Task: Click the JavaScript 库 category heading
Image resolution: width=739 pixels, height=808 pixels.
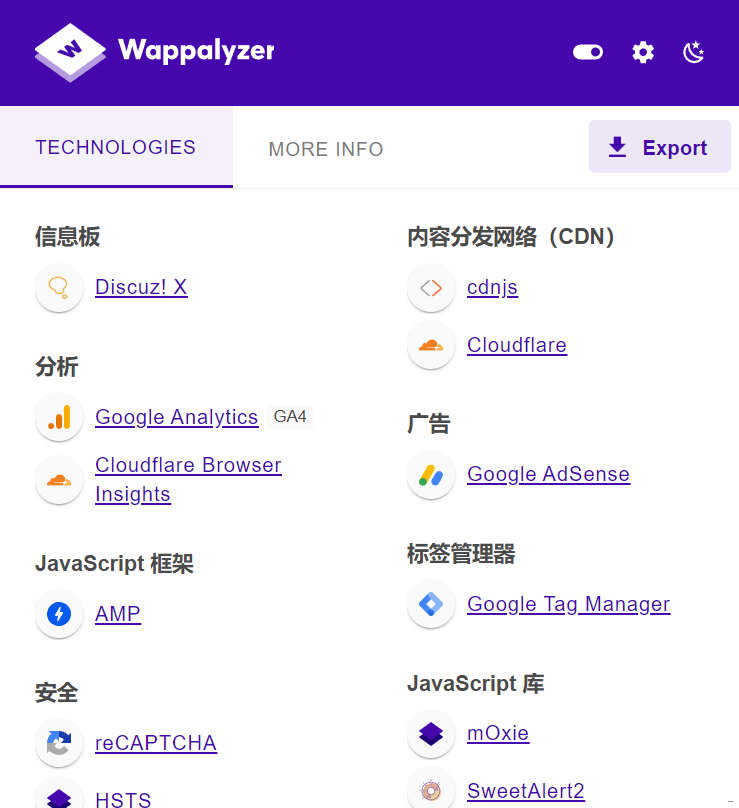Action: pos(476,683)
